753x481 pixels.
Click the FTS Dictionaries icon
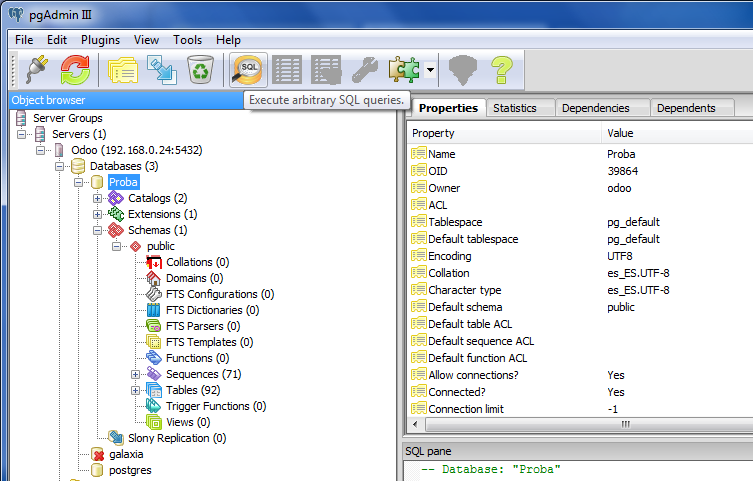click(154, 310)
